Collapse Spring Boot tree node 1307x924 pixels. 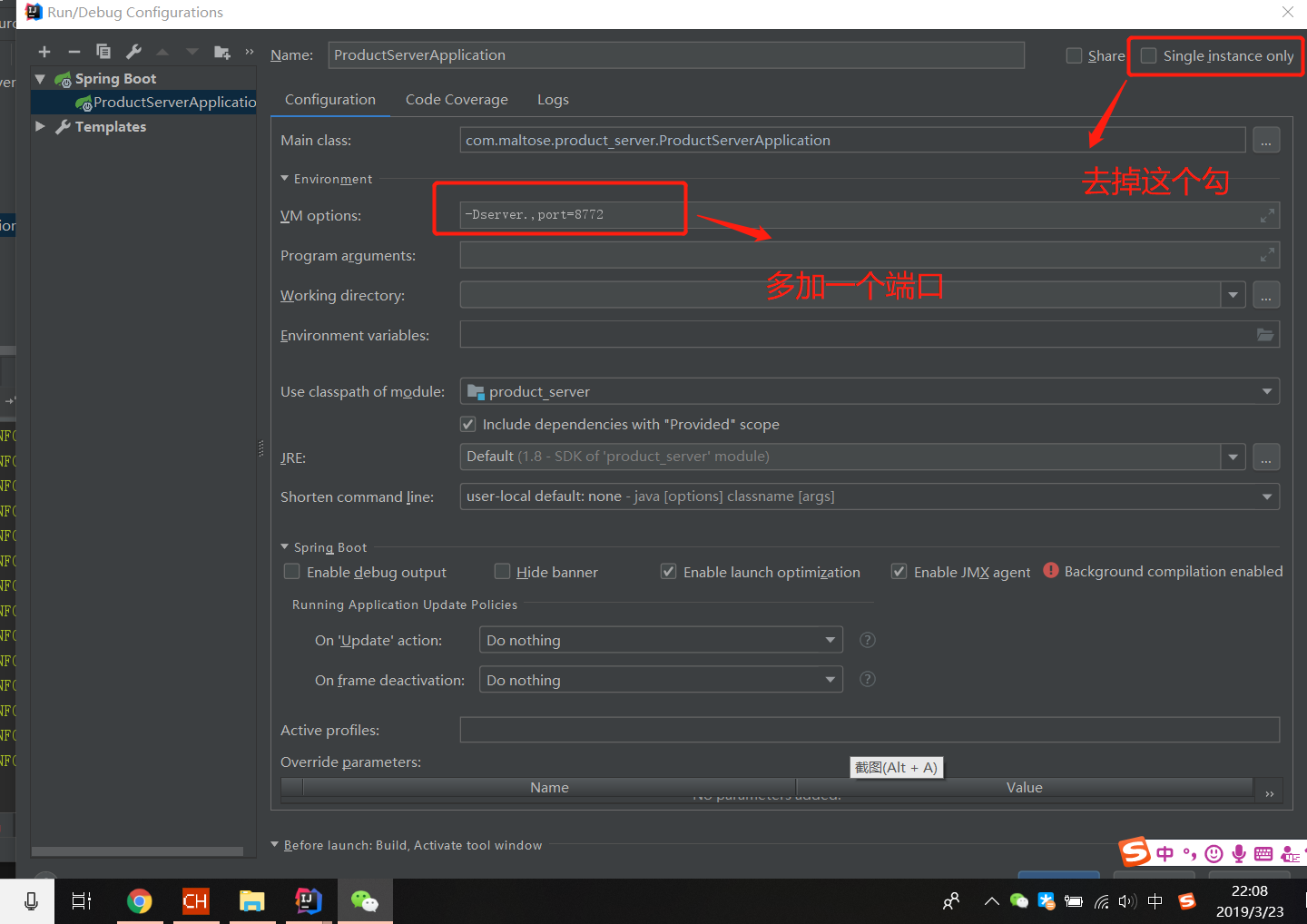click(40, 79)
